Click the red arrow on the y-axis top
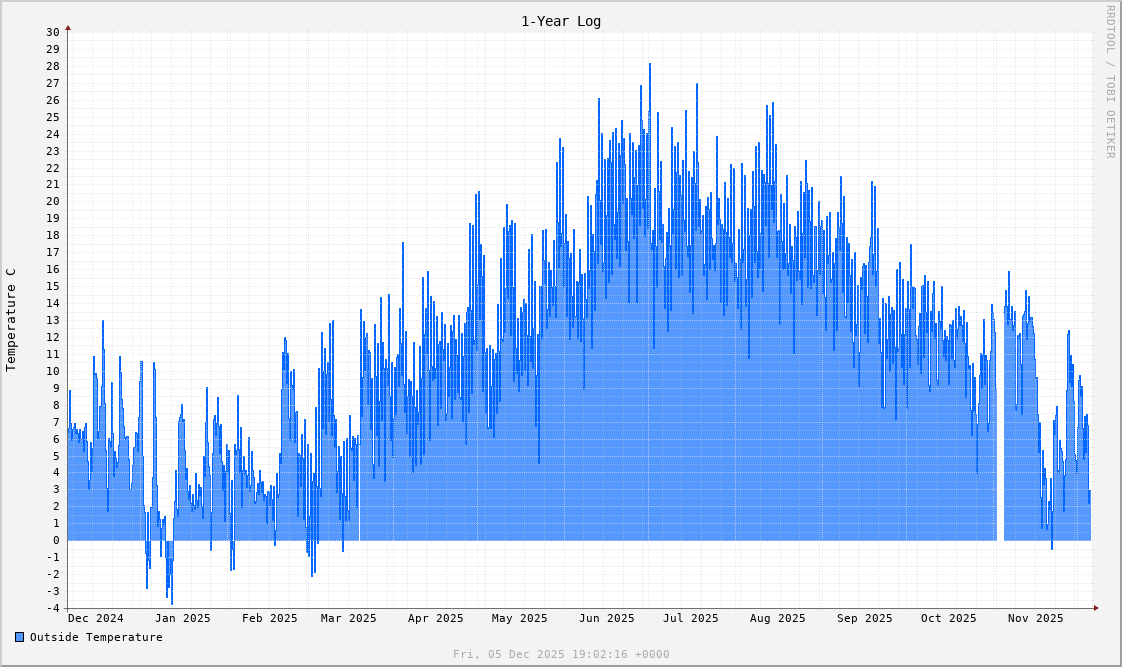 (67, 30)
